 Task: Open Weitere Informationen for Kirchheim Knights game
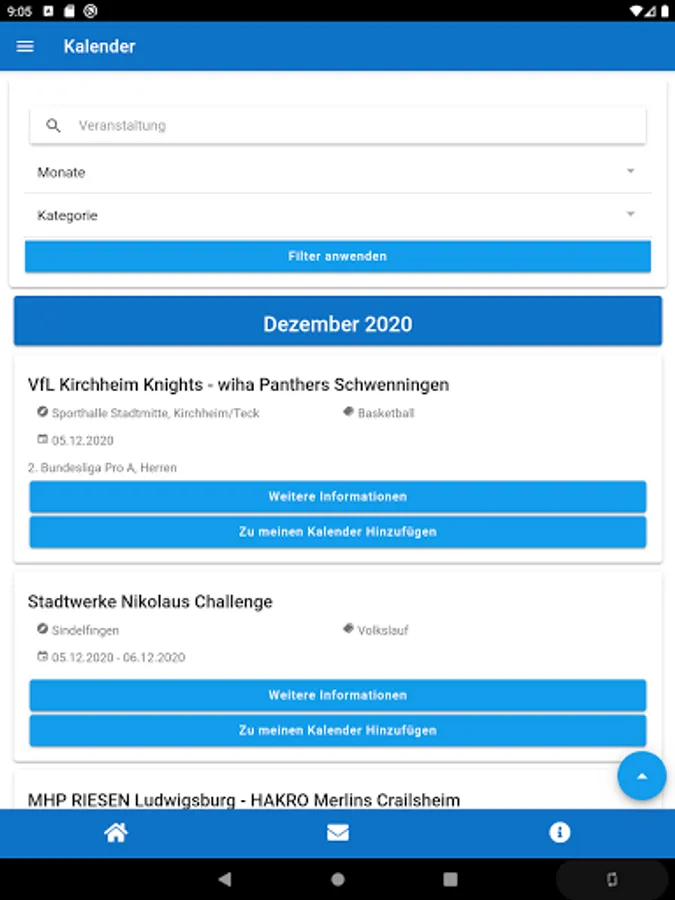click(x=337, y=497)
